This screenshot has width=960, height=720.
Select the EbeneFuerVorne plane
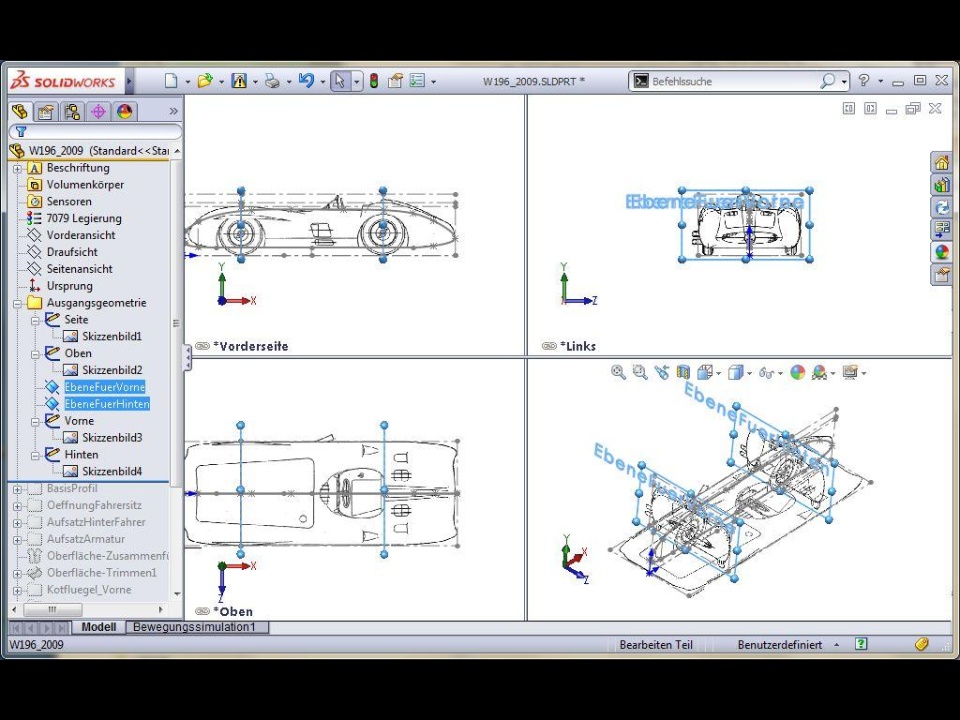[105, 387]
